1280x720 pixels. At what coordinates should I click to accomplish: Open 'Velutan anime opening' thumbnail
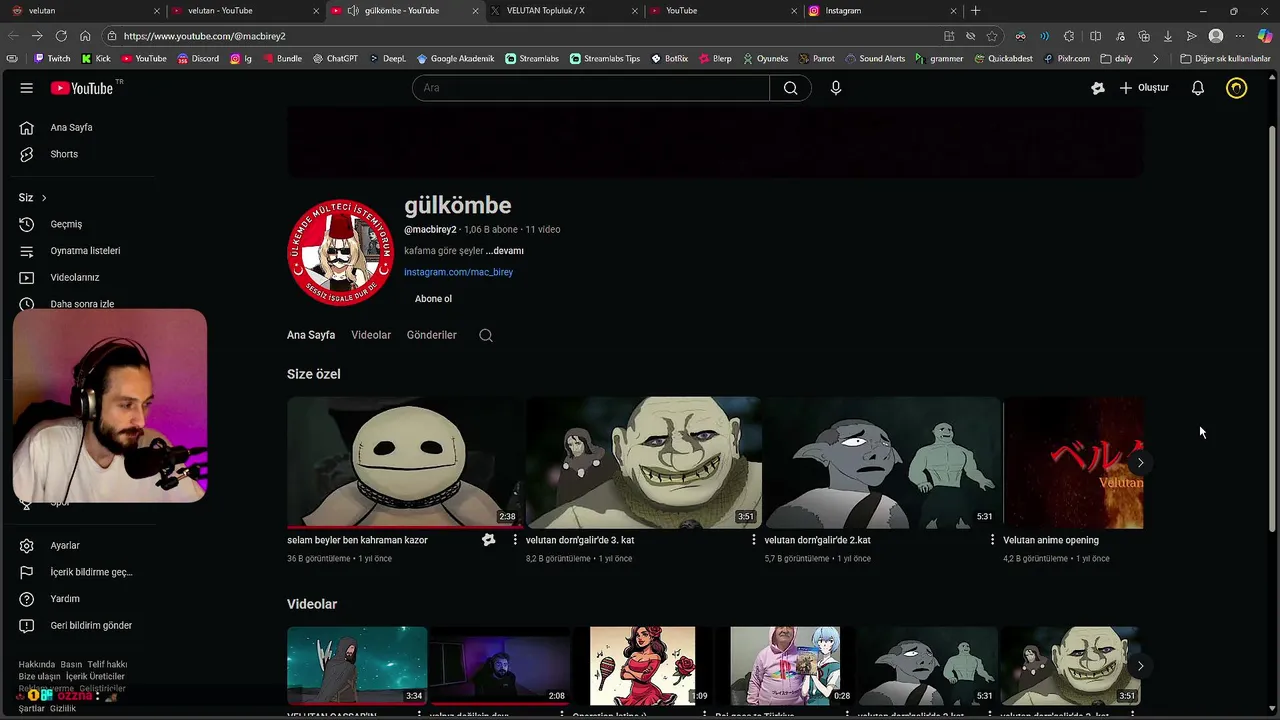pos(1073,462)
